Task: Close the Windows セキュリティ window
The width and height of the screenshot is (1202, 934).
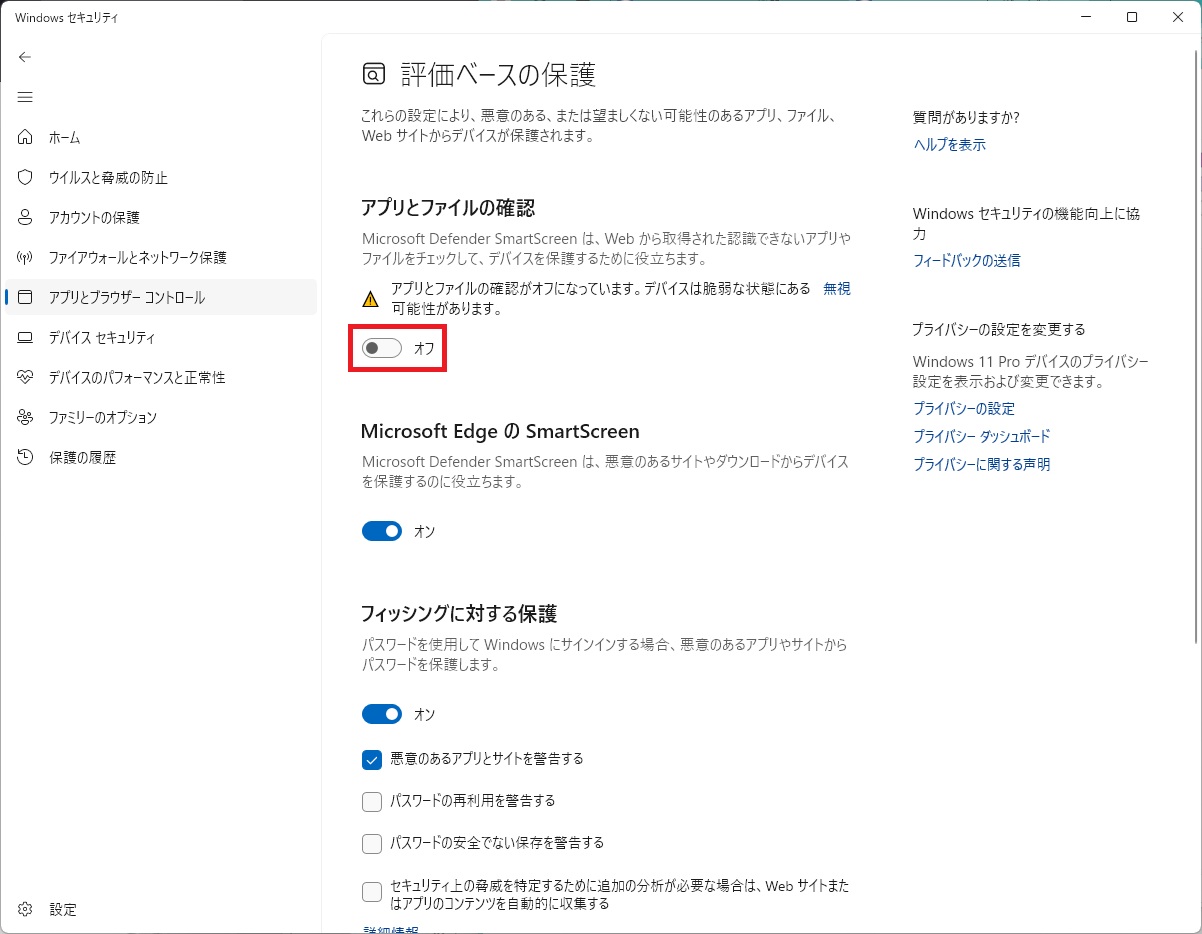Action: 1178,17
